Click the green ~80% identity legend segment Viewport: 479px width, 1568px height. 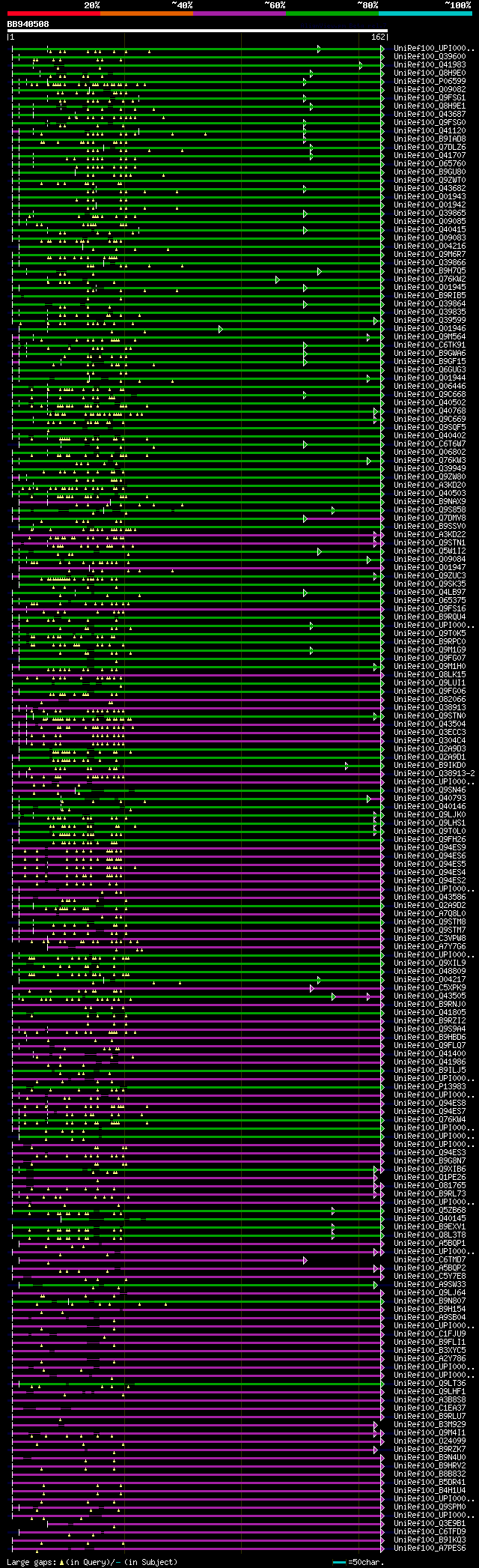pos(332,13)
